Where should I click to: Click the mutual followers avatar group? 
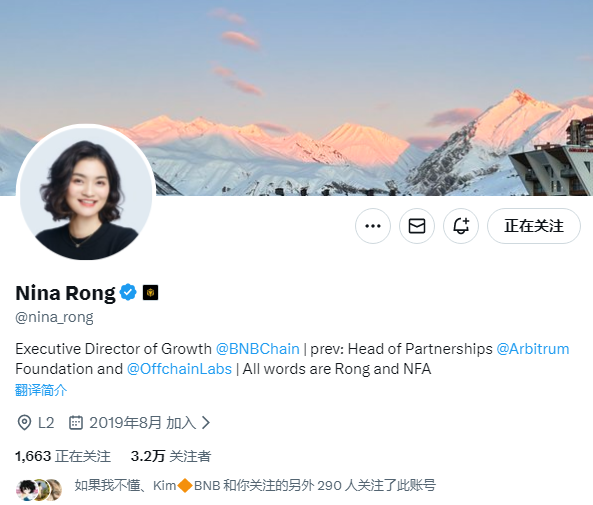point(39,489)
